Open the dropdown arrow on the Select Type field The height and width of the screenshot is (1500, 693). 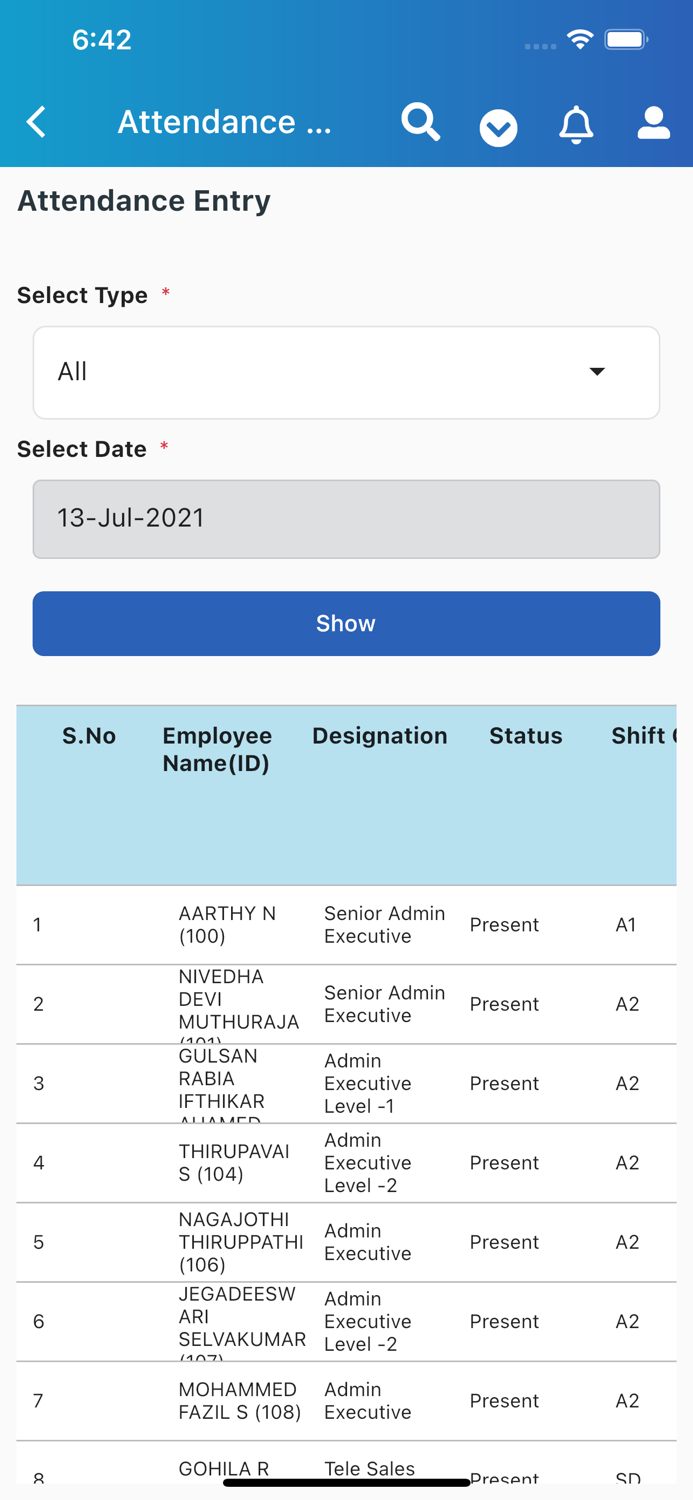pos(597,371)
